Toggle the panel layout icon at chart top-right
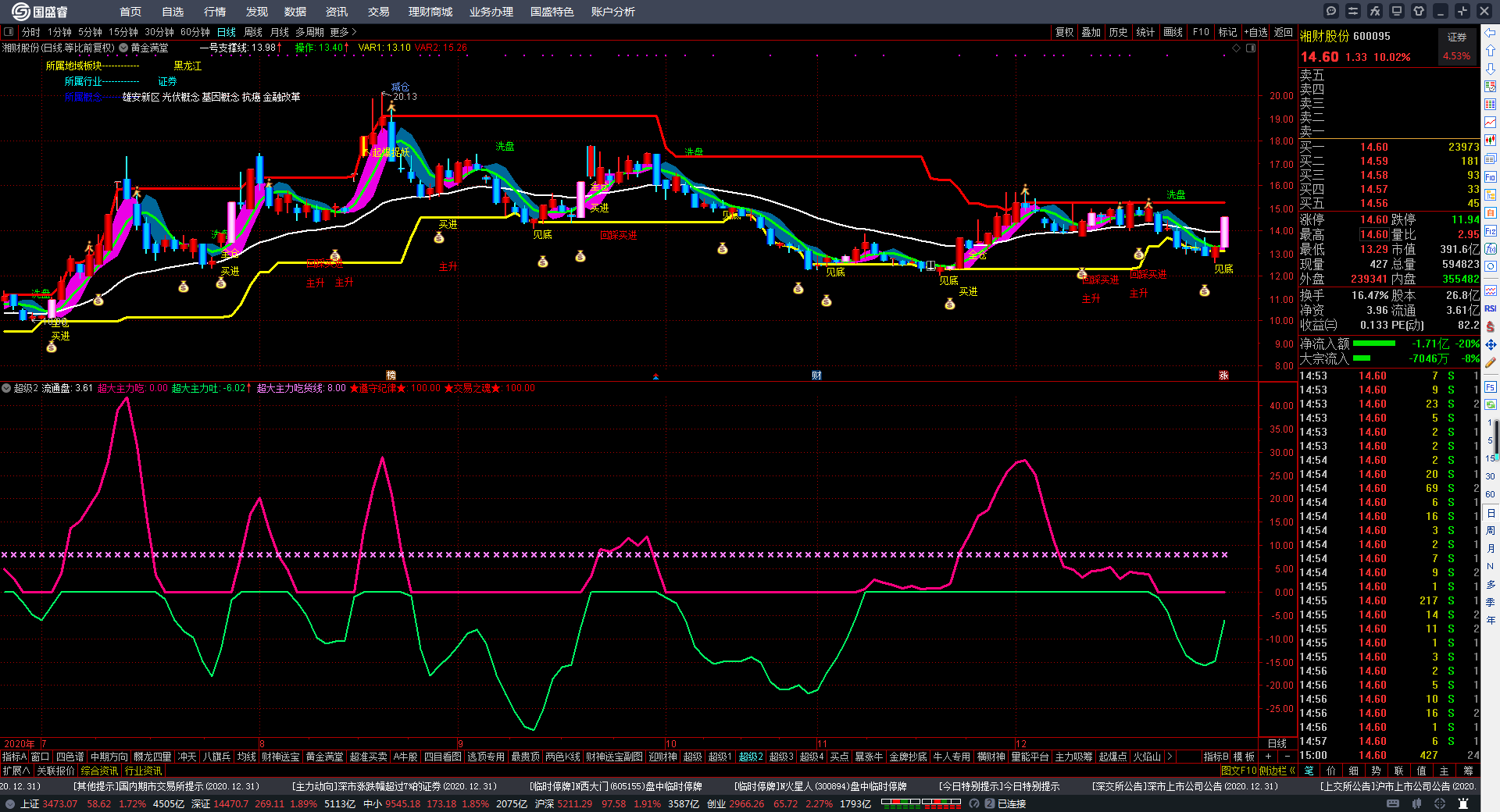This screenshot has height=812, width=1500. [1251, 48]
